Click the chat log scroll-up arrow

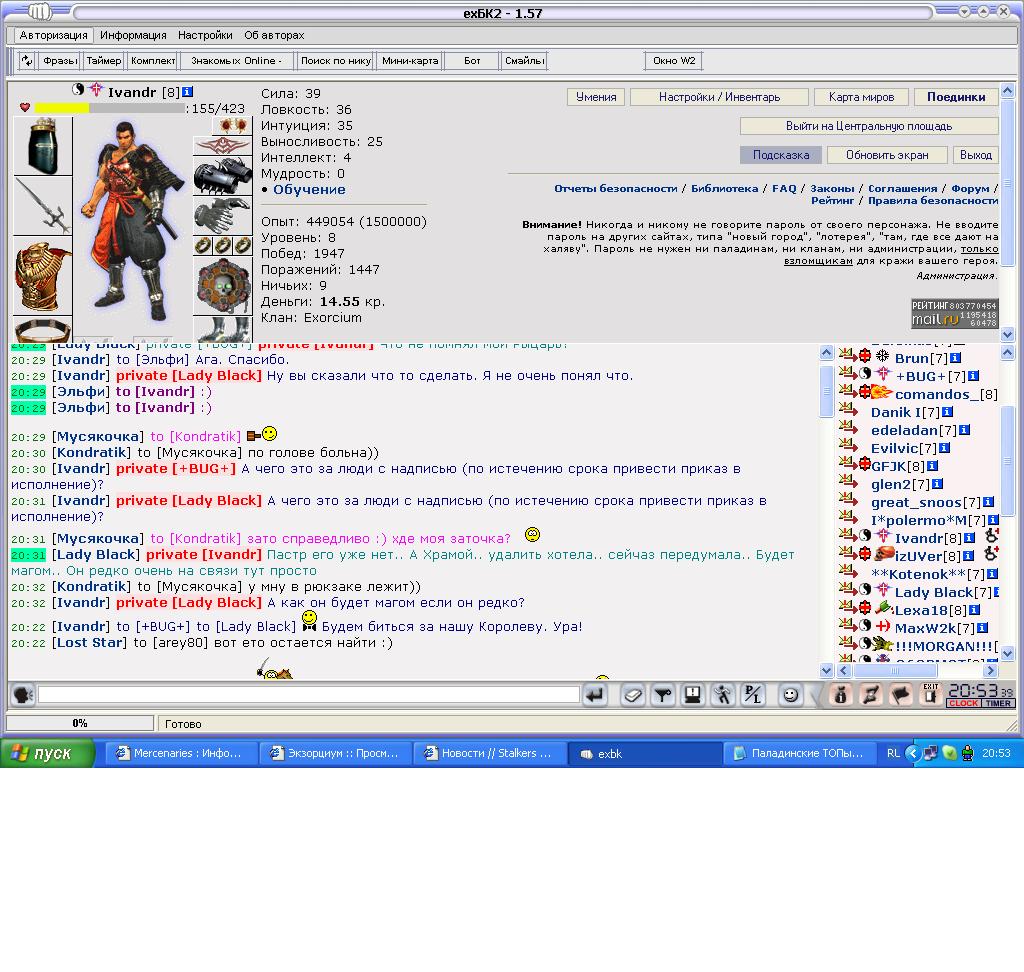[826, 353]
